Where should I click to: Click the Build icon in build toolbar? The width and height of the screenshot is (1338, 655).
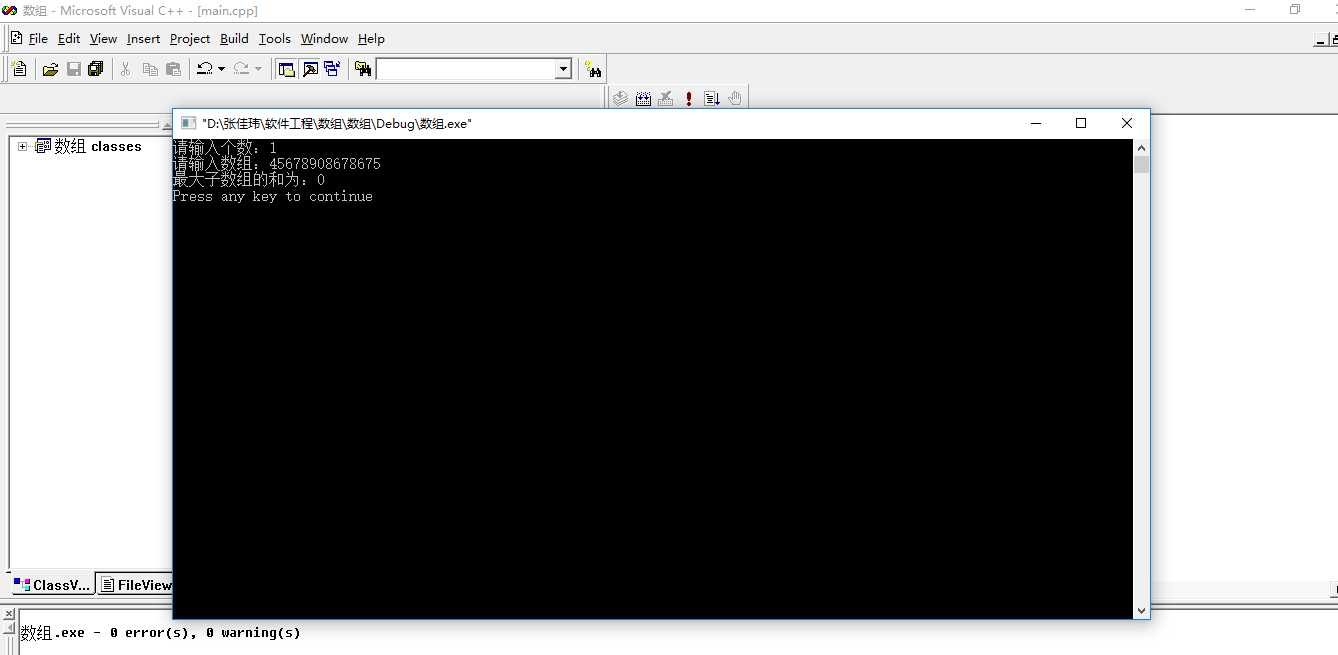(643, 98)
